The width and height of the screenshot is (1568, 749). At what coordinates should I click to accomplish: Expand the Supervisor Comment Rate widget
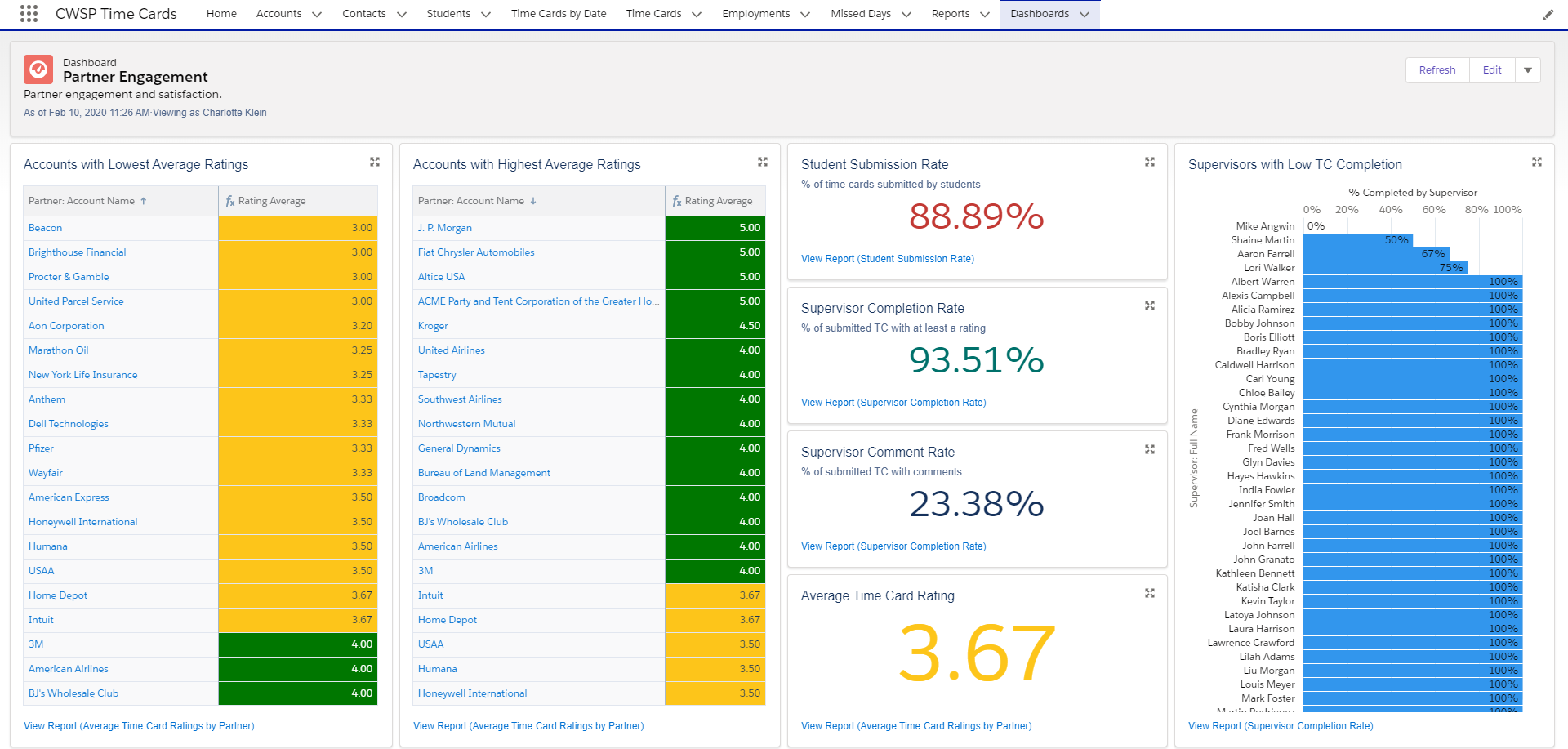click(1150, 450)
